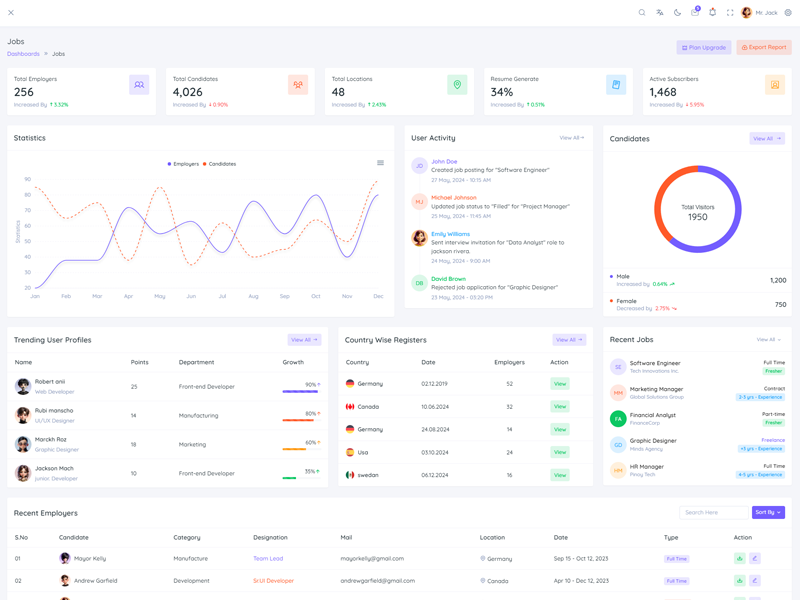Toggle dark mode with moon icon

click(677, 13)
